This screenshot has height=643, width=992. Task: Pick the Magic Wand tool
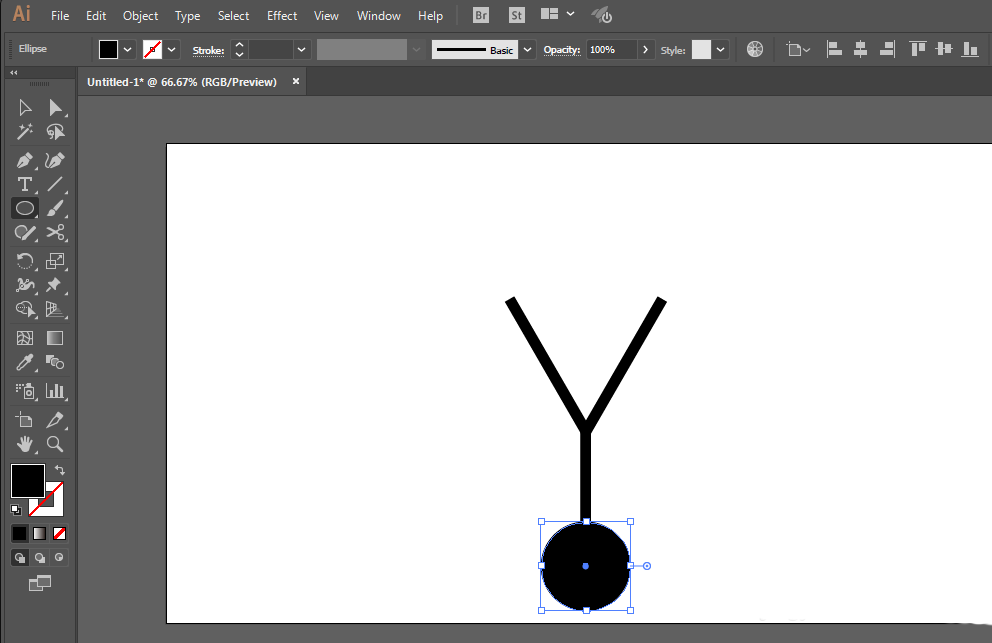[x=25, y=132]
